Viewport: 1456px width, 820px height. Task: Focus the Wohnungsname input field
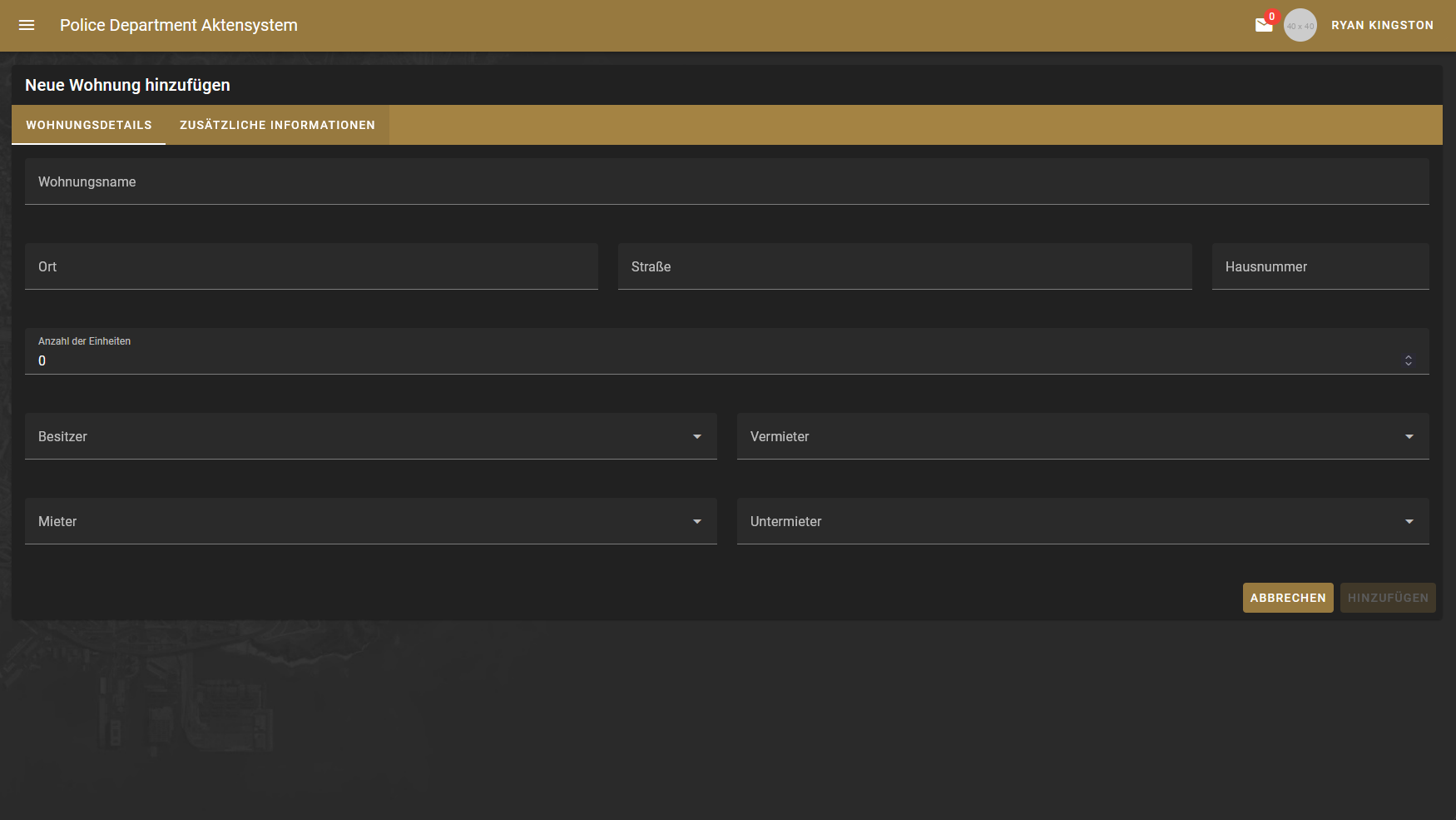tap(727, 181)
